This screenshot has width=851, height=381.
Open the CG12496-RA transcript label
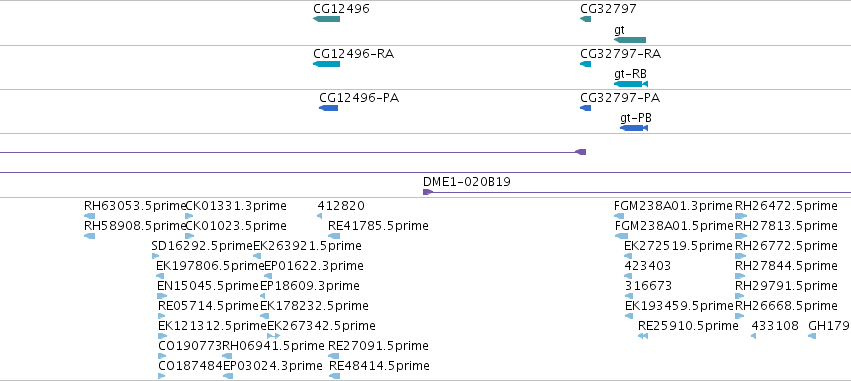[353, 54]
